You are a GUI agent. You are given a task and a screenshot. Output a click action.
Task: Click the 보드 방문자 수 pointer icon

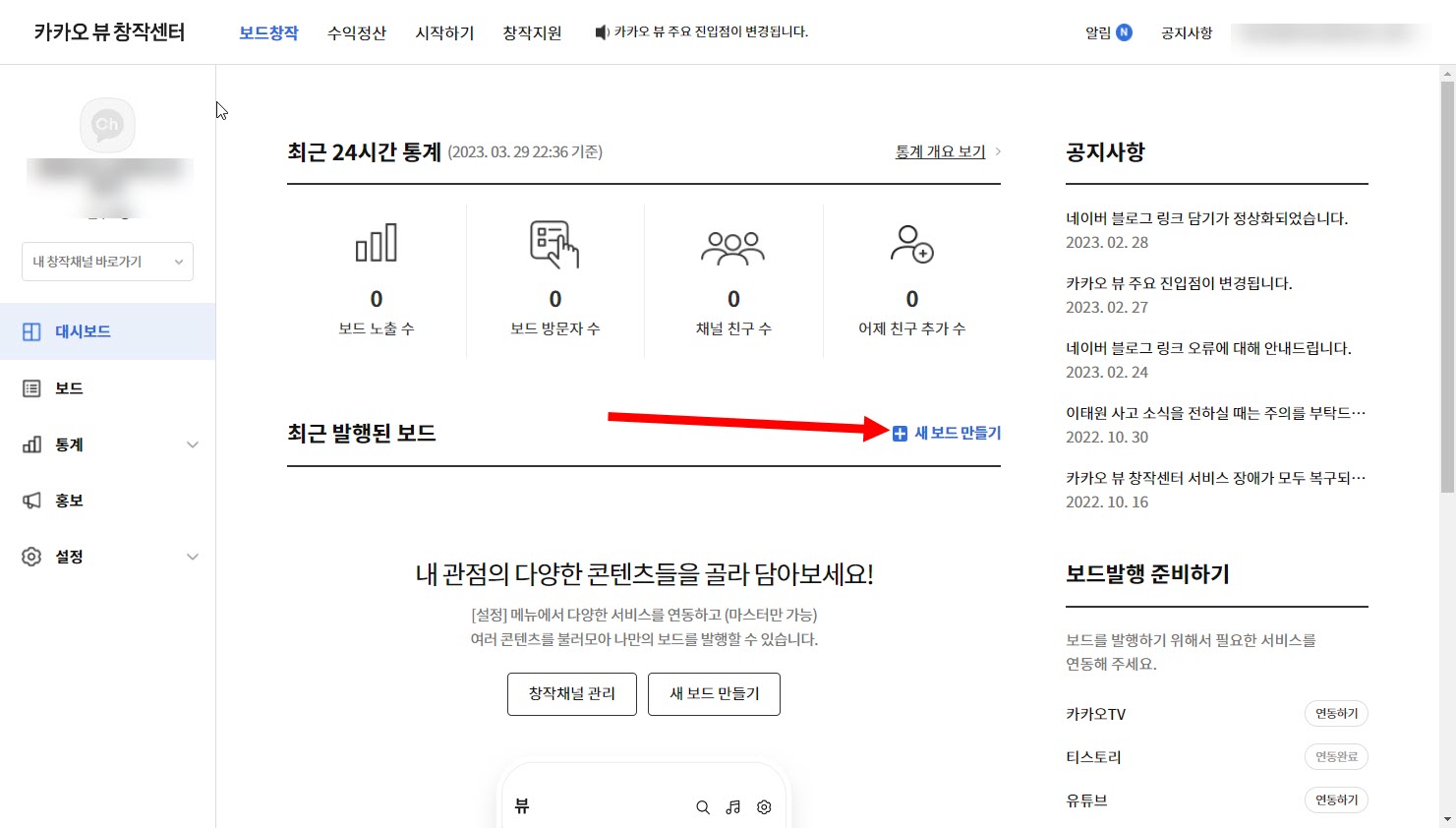point(554,244)
